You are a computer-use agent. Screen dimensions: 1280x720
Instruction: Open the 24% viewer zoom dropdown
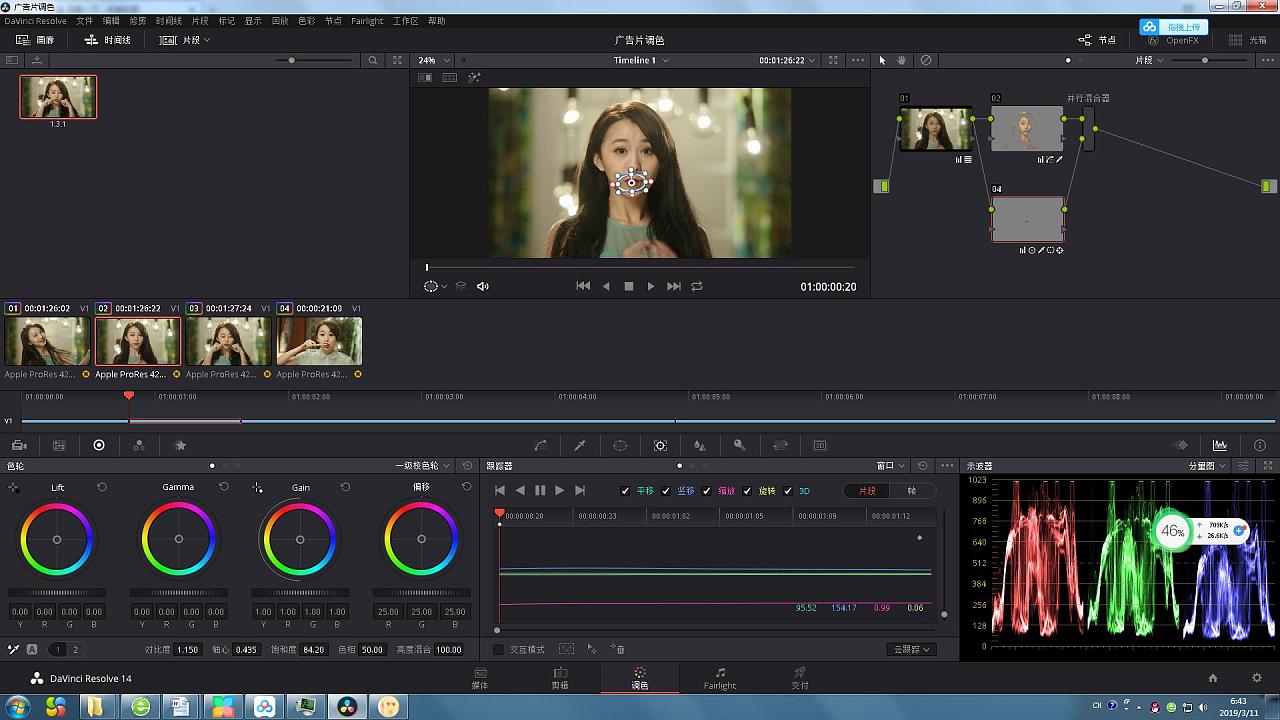pyautogui.click(x=434, y=60)
